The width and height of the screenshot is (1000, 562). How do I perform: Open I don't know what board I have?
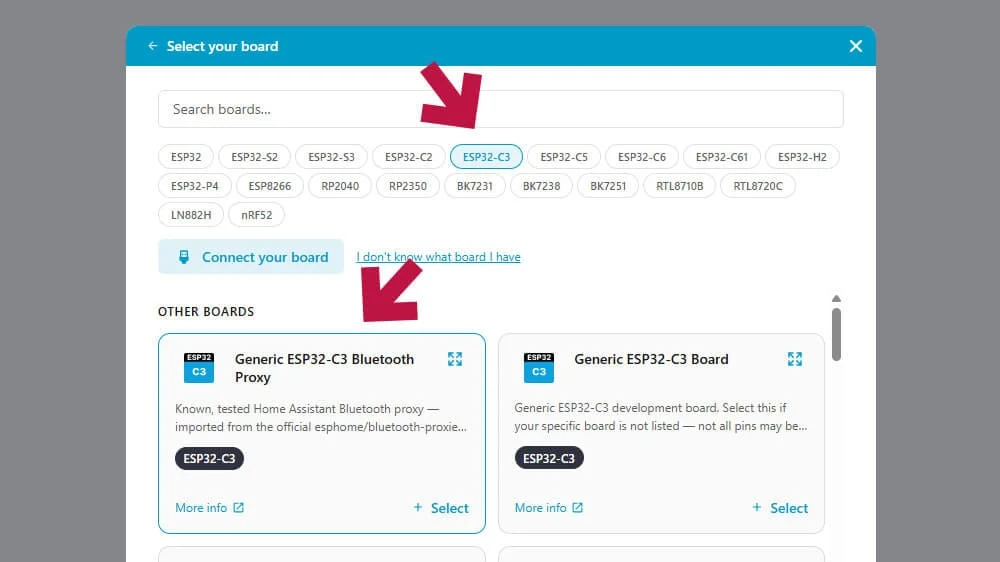coord(438,256)
